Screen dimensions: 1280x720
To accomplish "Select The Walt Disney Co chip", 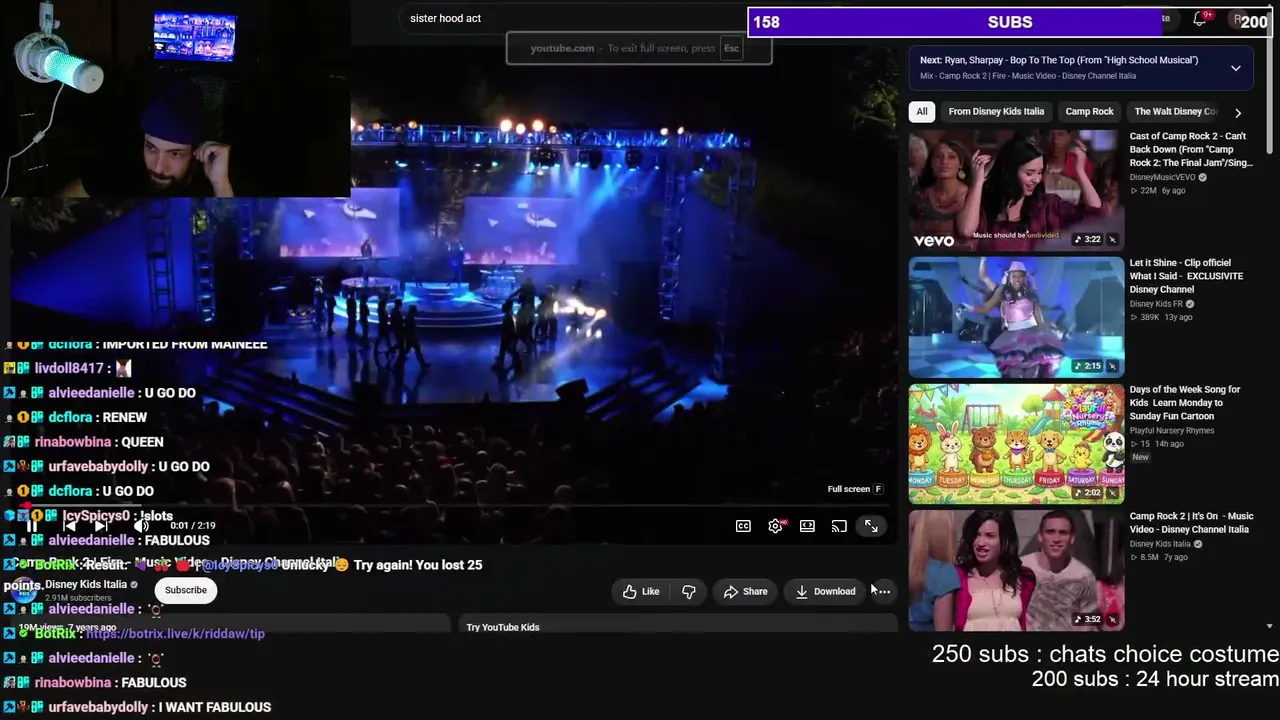I will coord(1175,112).
